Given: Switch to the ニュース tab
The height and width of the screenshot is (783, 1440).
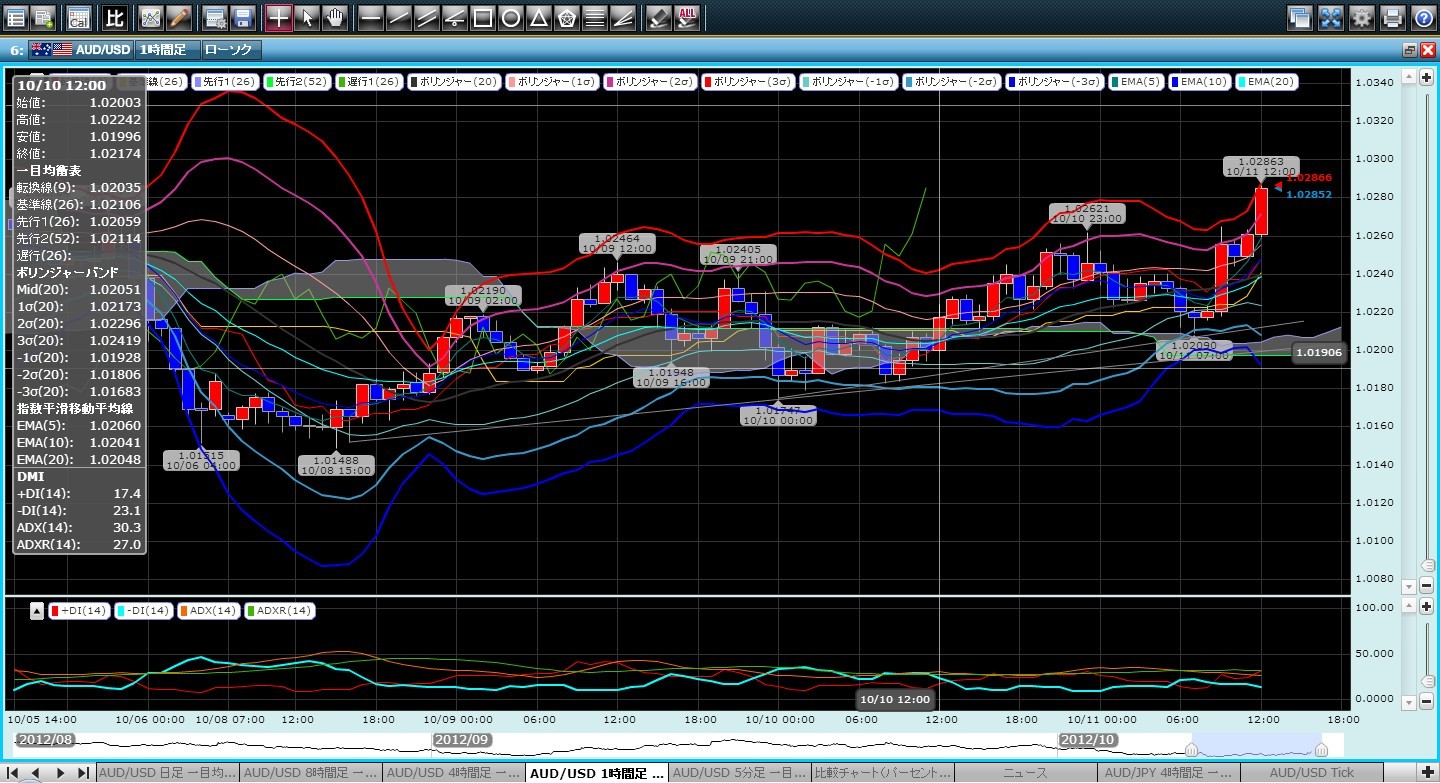Looking at the screenshot, I should pos(1025,773).
